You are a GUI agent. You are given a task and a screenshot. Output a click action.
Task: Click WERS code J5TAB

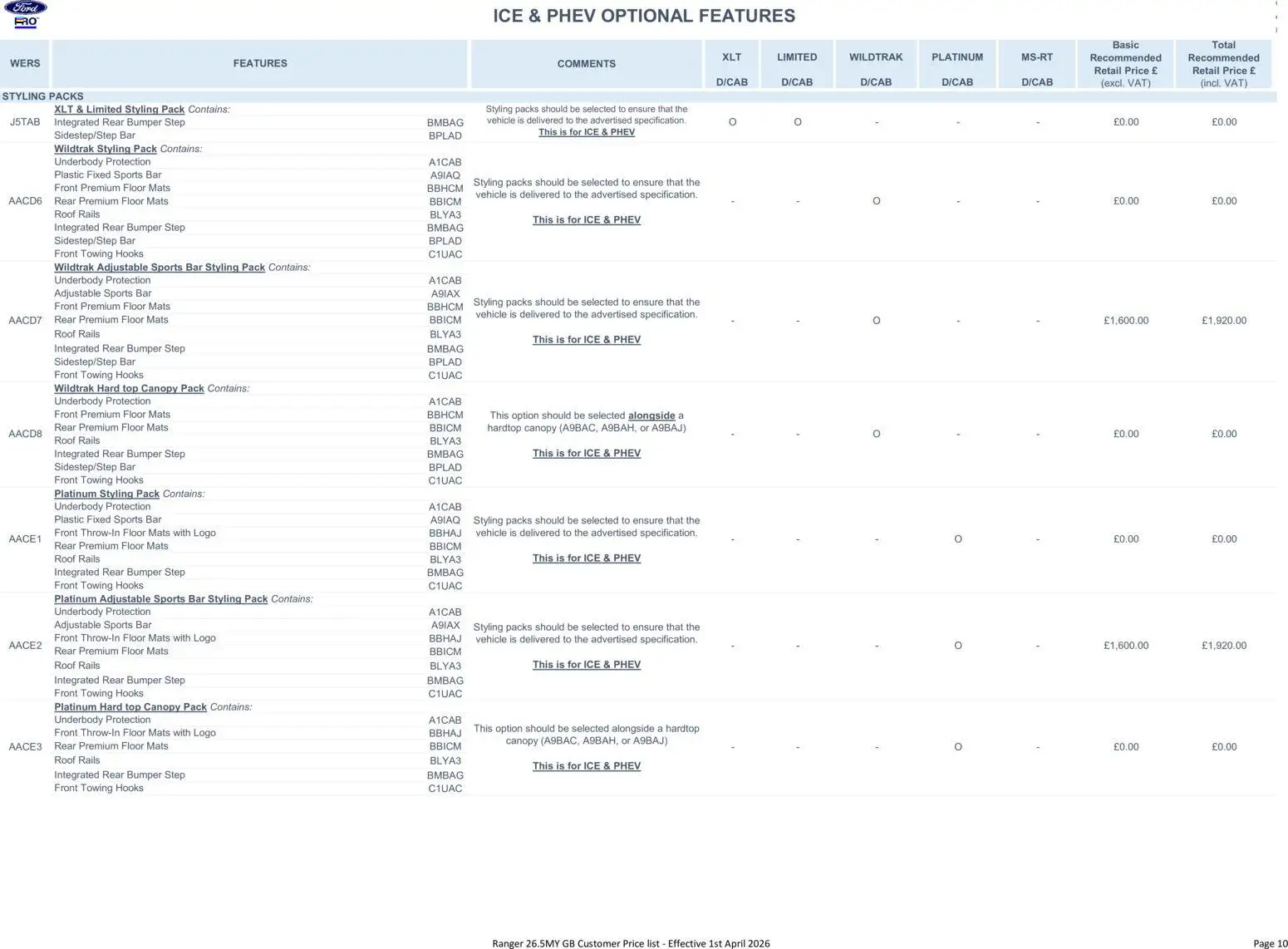25,122
